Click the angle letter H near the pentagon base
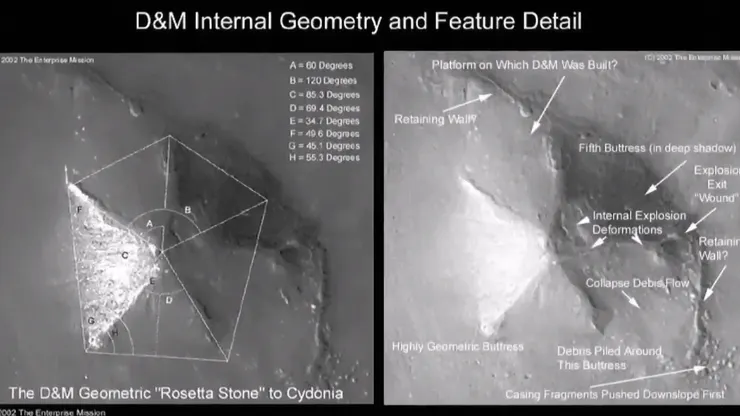The width and height of the screenshot is (740, 416). [x=115, y=333]
